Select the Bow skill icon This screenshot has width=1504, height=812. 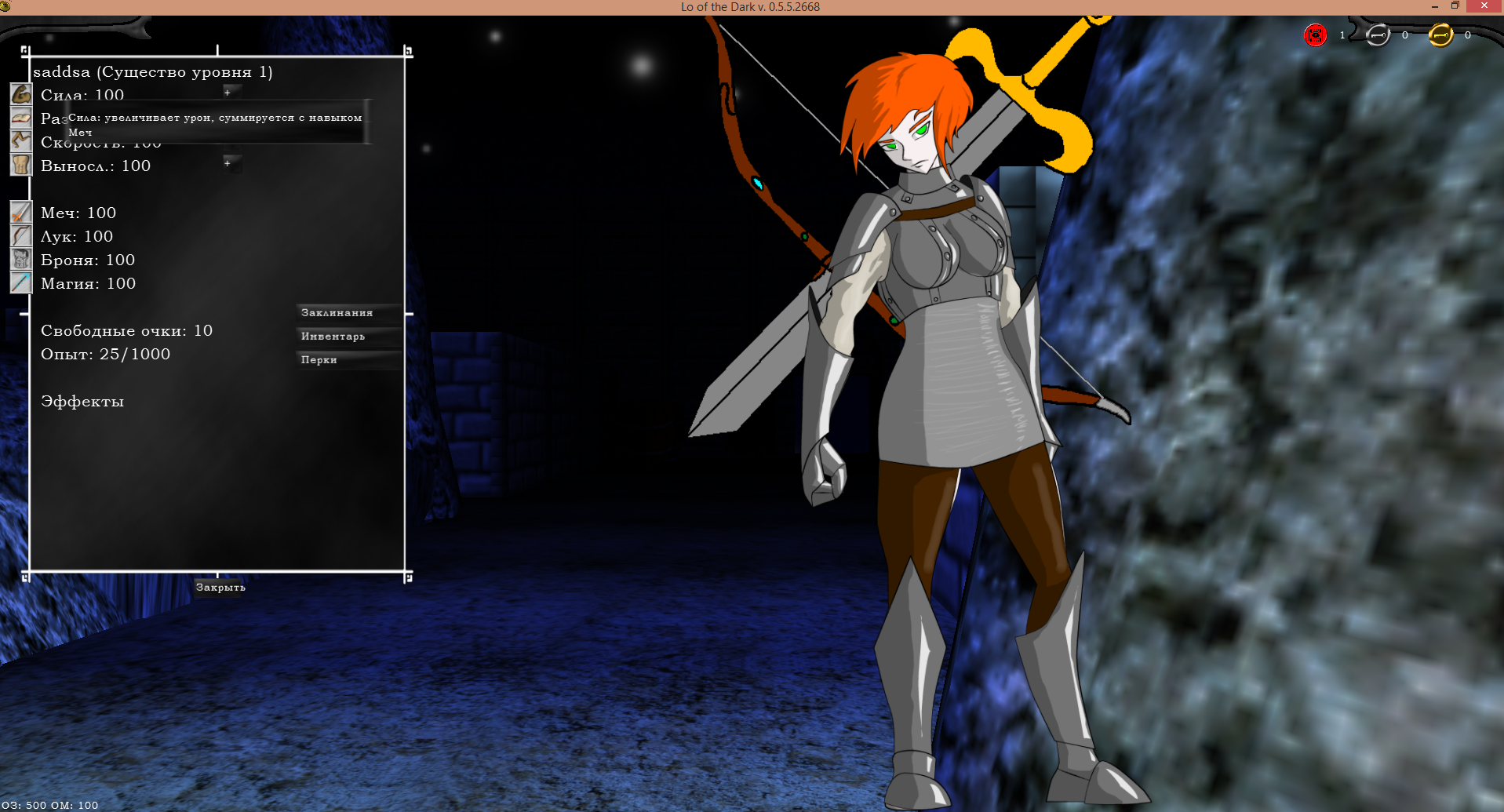click(21, 235)
